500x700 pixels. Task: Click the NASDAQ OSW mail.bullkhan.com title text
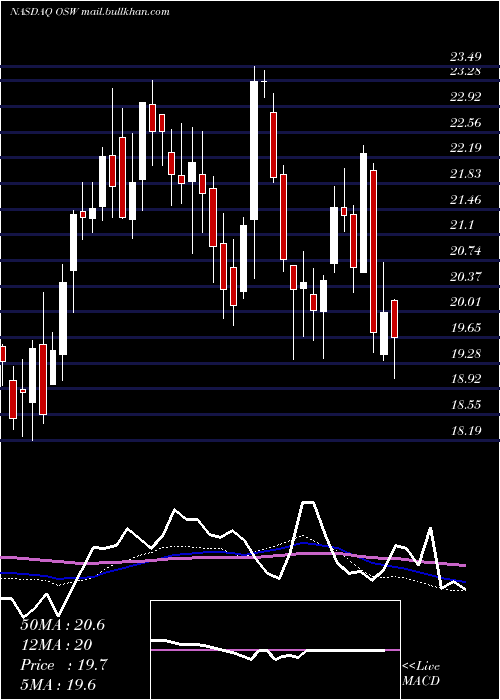coord(90,12)
